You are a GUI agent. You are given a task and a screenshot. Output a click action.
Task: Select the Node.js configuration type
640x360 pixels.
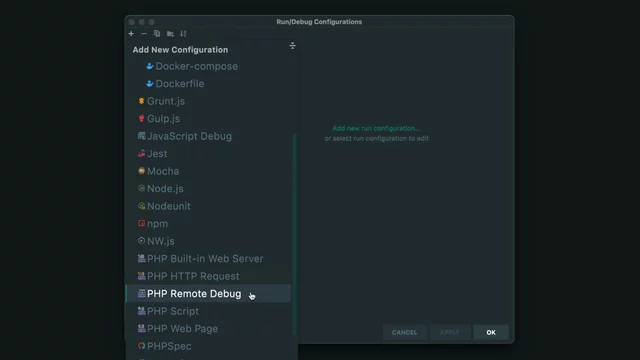click(x=209, y=189)
